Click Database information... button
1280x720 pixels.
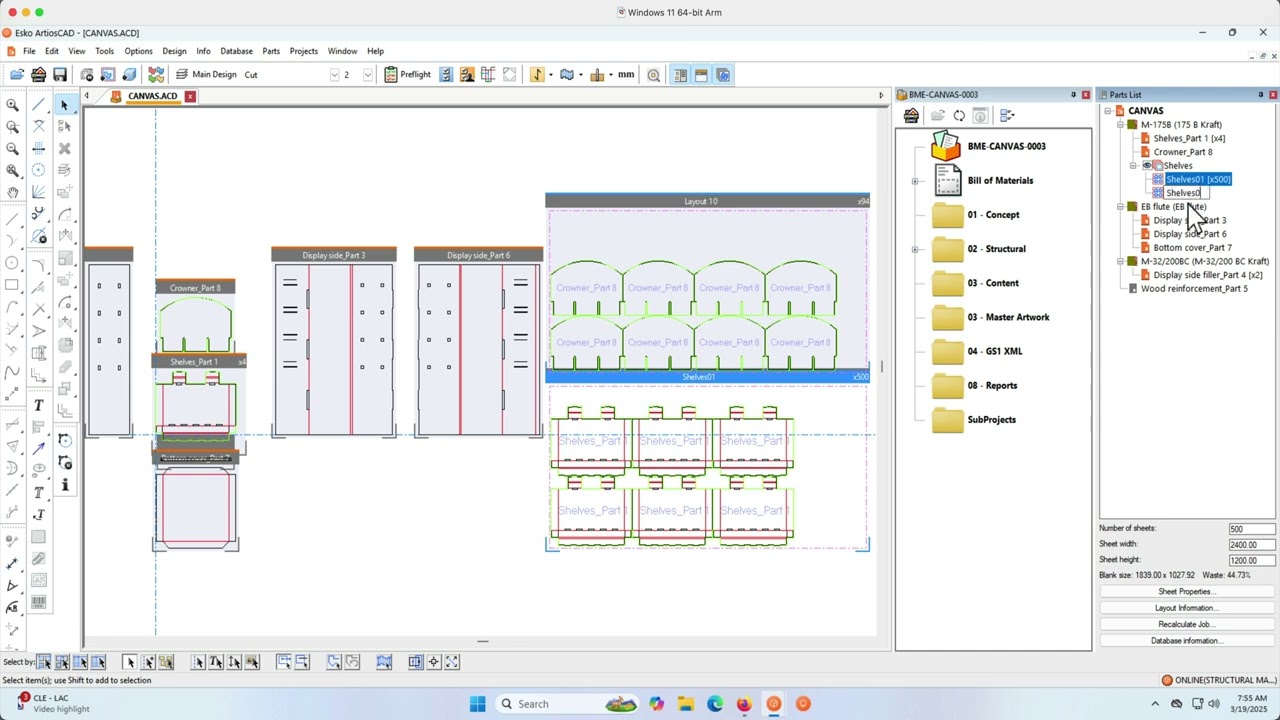pyautogui.click(x=1185, y=641)
